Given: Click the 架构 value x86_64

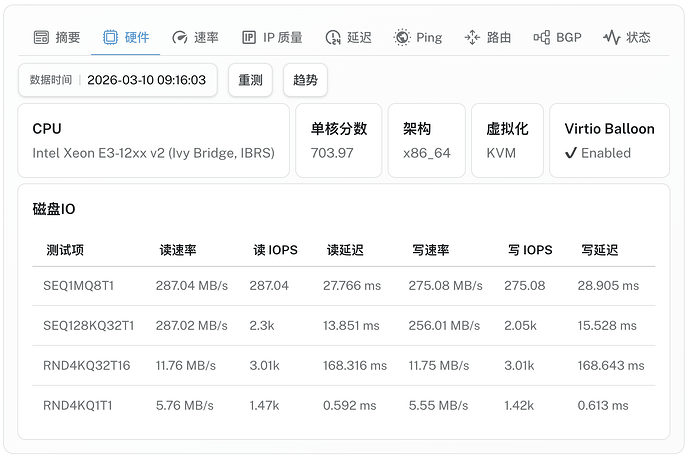Looking at the screenshot, I should pos(427,153).
